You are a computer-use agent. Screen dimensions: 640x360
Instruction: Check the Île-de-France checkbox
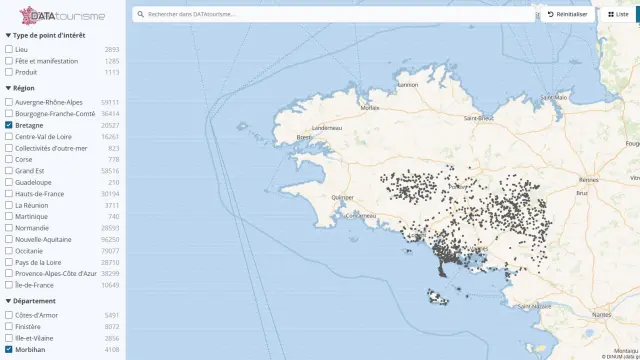(x=9, y=285)
